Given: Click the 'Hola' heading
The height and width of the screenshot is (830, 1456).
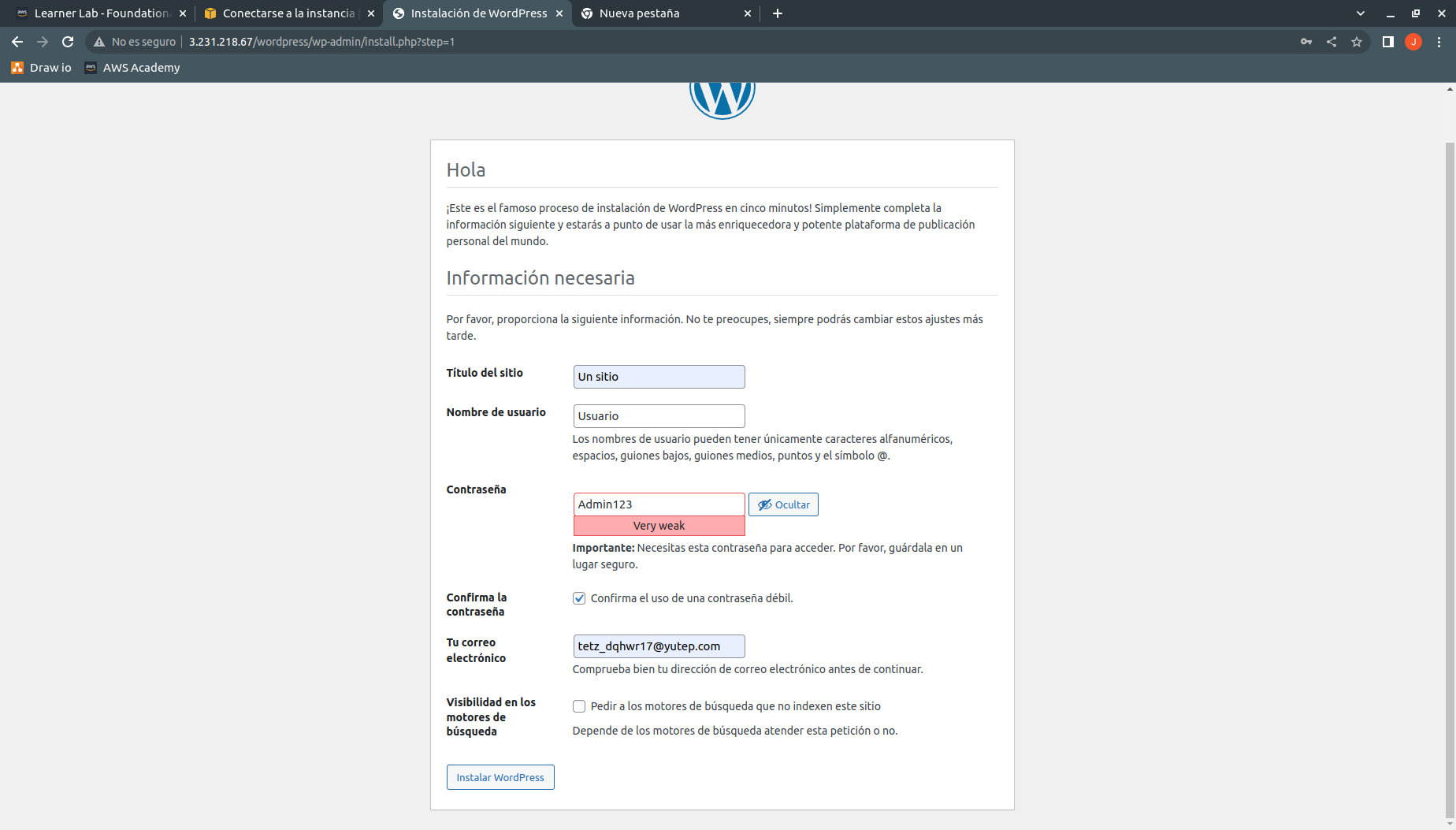Looking at the screenshot, I should tap(466, 170).
